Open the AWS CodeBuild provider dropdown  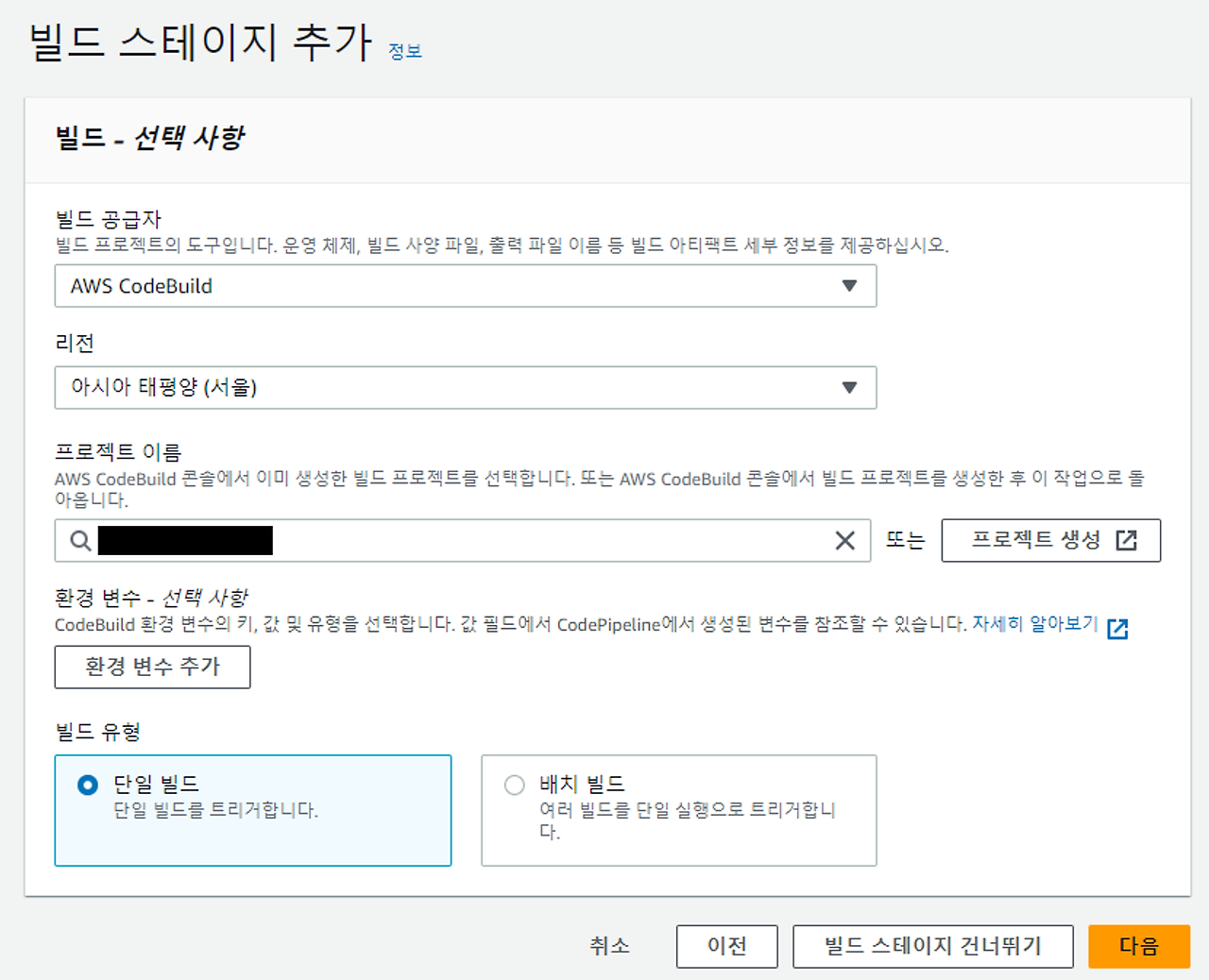pyautogui.click(x=466, y=286)
